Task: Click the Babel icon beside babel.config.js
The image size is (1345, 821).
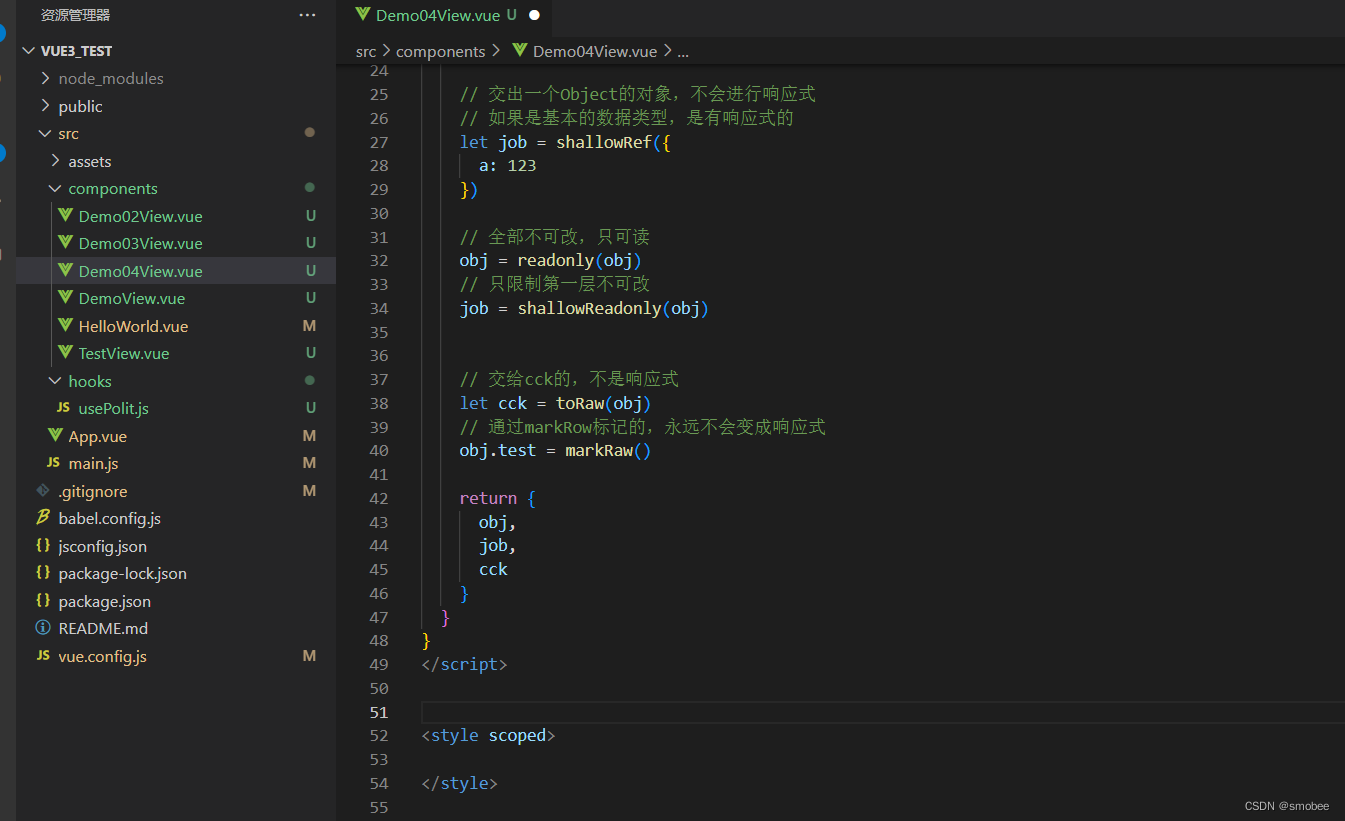Action: pos(43,518)
